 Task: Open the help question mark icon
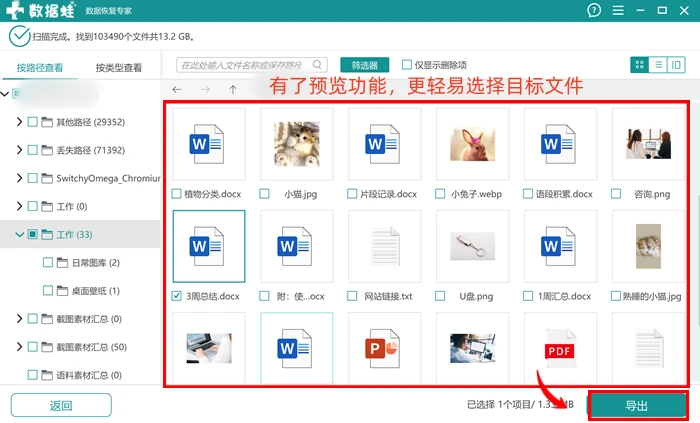[x=594, y=10]
